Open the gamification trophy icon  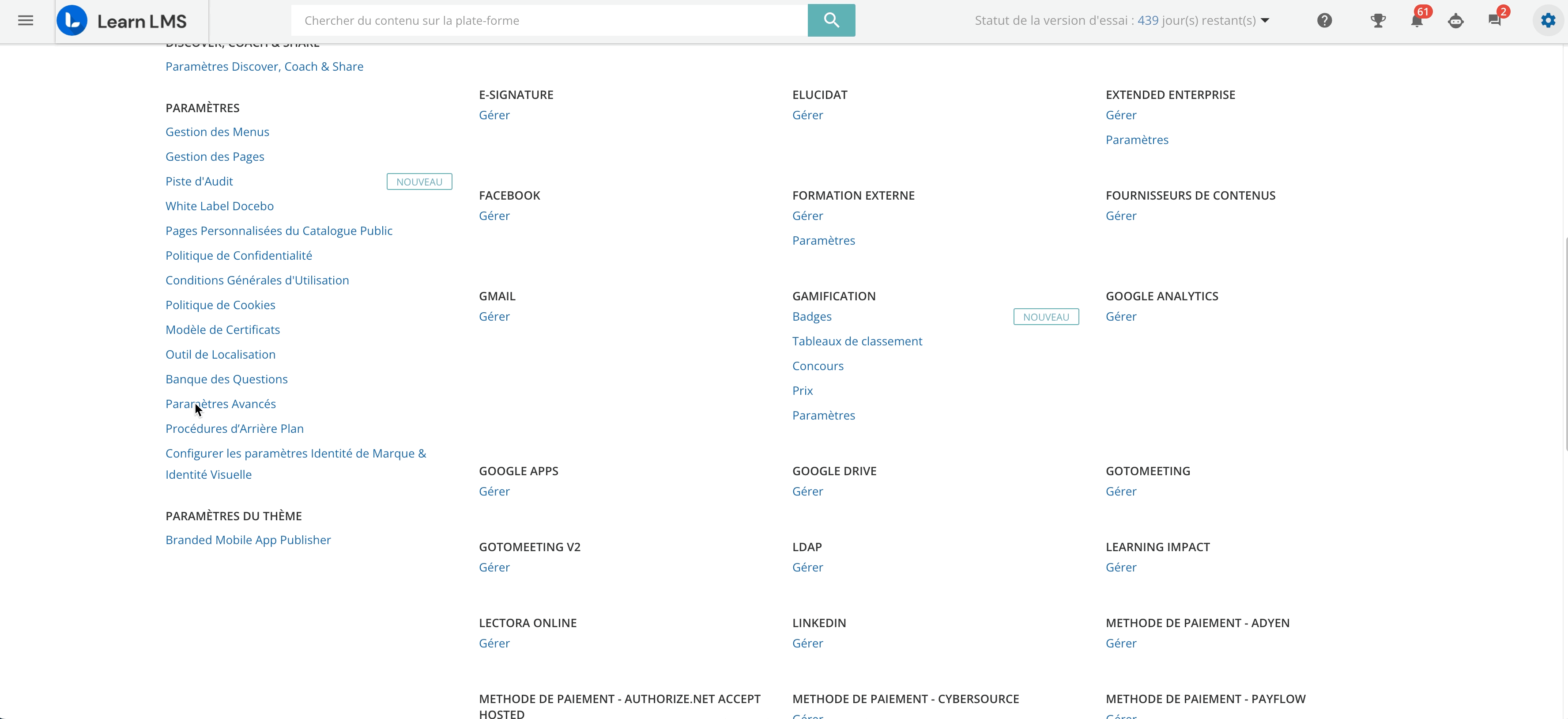coord(1377,21)
